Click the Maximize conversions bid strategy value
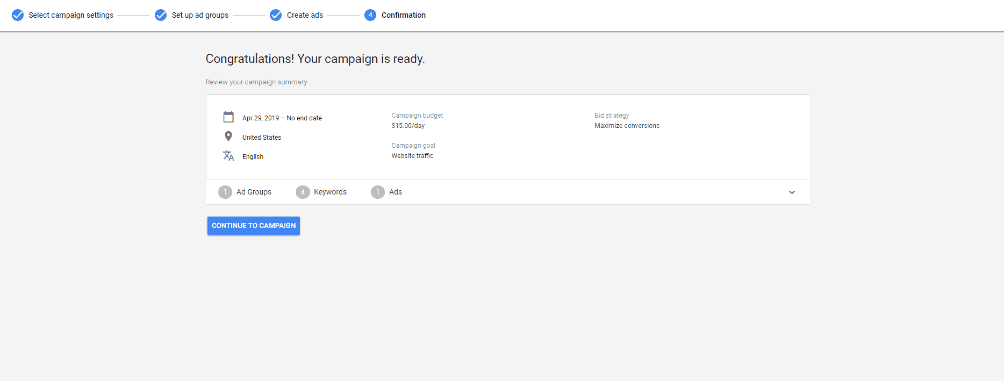Screen dimensions: 1004x381 [627, 126]
